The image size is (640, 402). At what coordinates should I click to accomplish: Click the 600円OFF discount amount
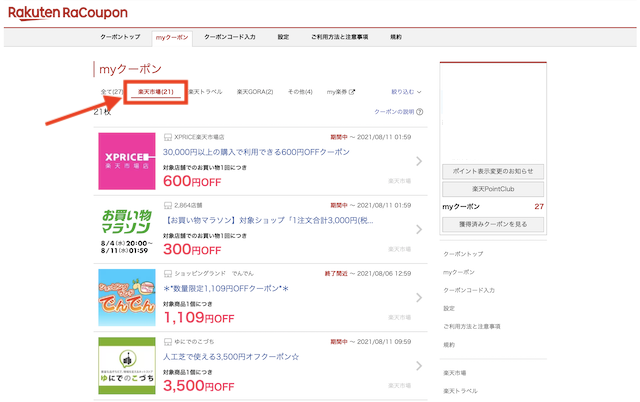pyautogui.click(x=192, y=181)
